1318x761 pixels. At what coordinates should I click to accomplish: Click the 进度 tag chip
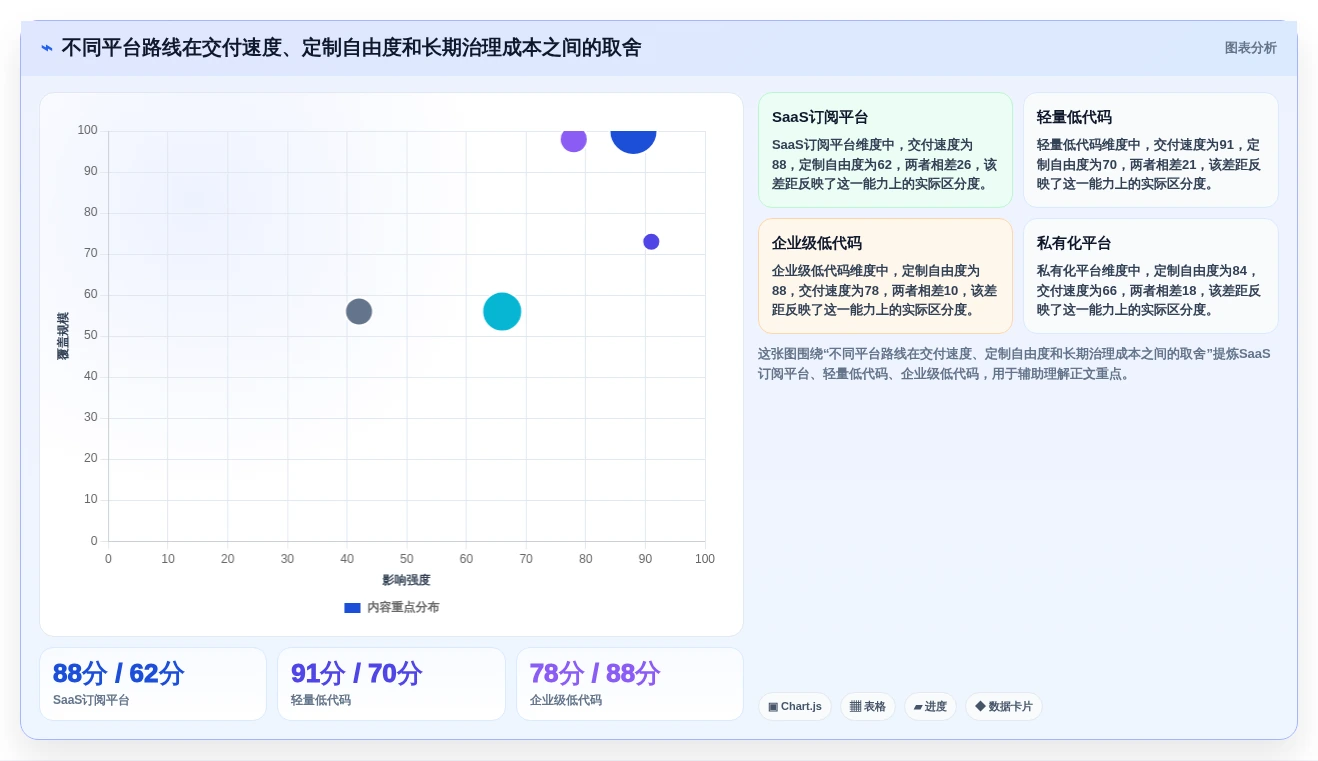pyautogui.click(x=930, y=707)
